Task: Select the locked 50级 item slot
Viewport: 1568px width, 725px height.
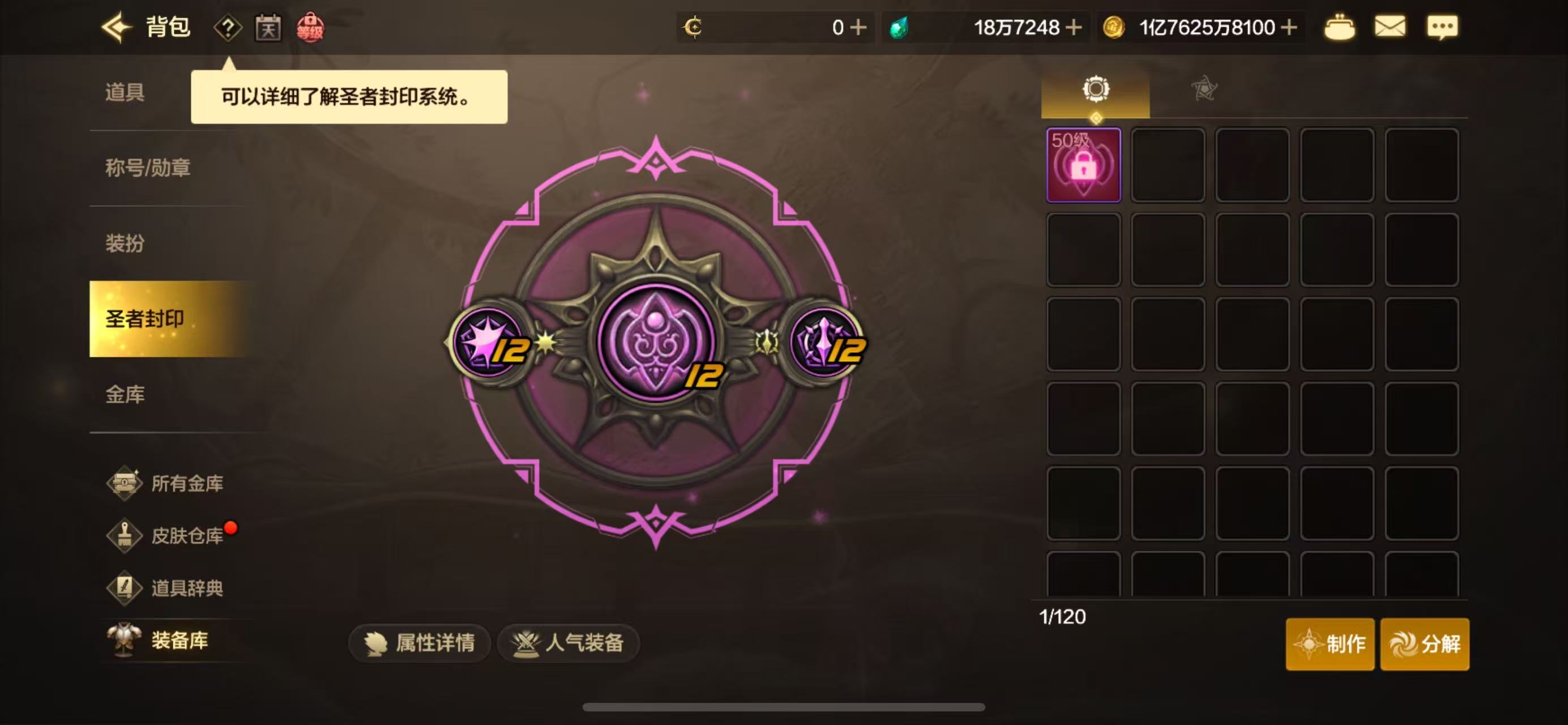Action: (x=1083, y=165)
